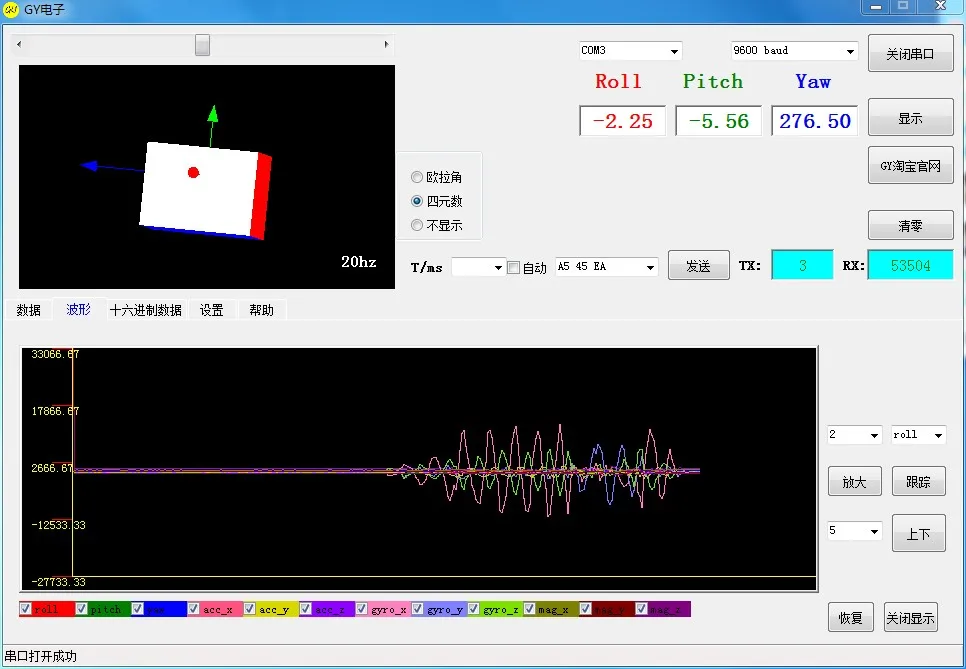Uncheck the gyro_x waveform checkbox
The height and width of the screenshot is (669, 966).
tap(361, 609)
